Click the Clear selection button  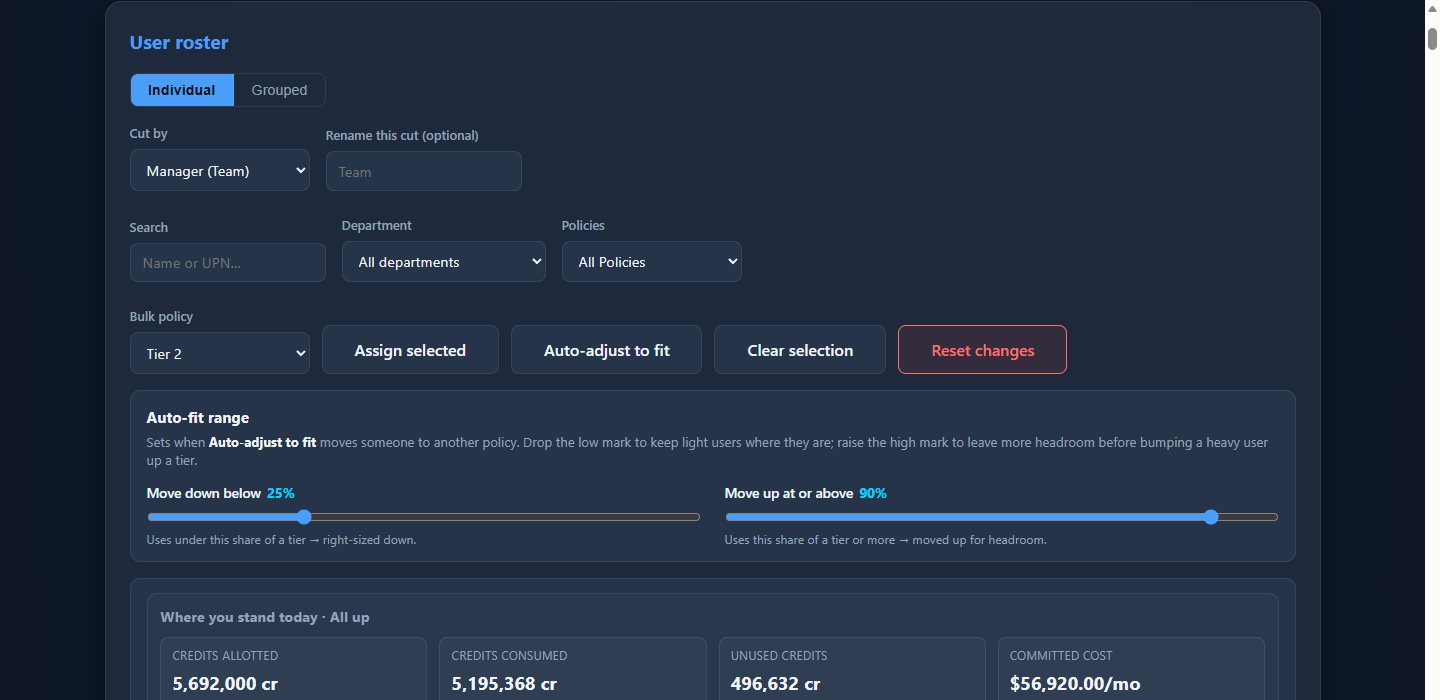800,350
